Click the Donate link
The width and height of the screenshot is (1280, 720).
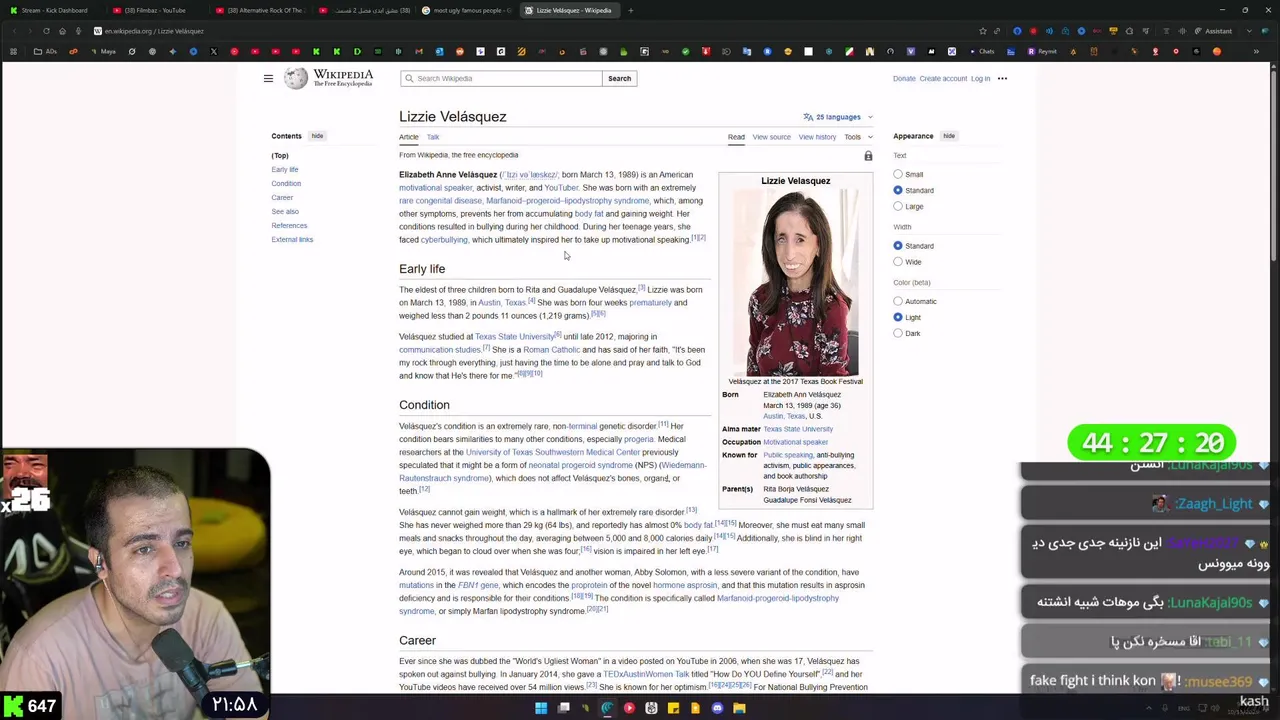point(904,78)
